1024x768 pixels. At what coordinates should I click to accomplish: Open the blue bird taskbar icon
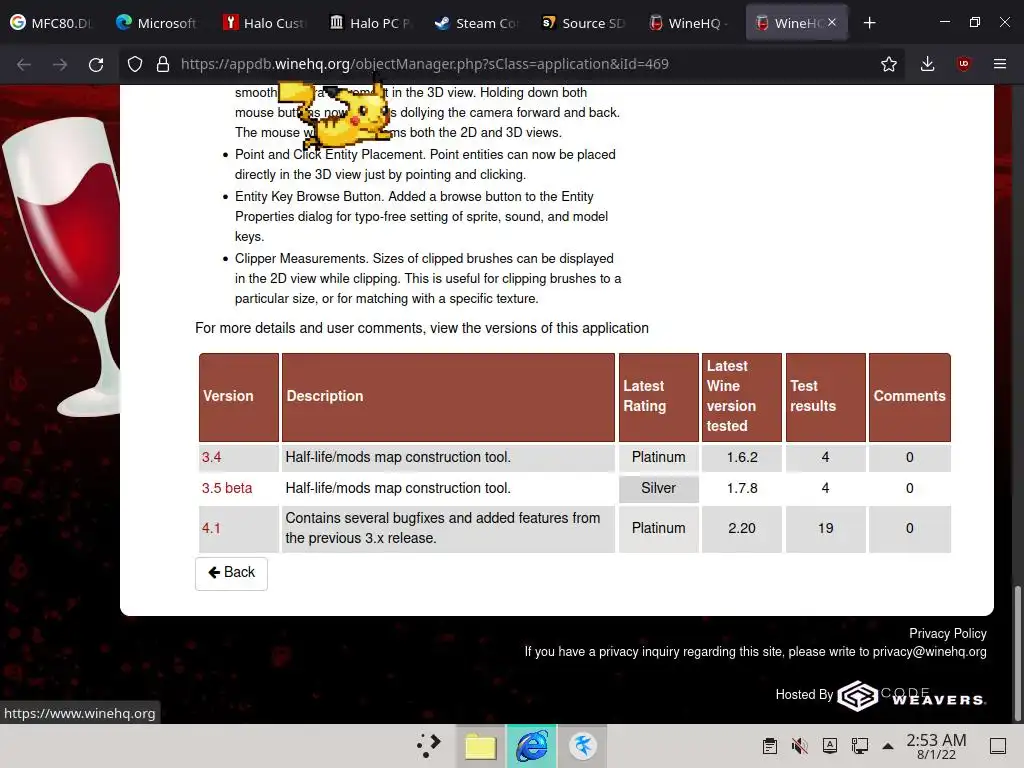tap(583, 746)
